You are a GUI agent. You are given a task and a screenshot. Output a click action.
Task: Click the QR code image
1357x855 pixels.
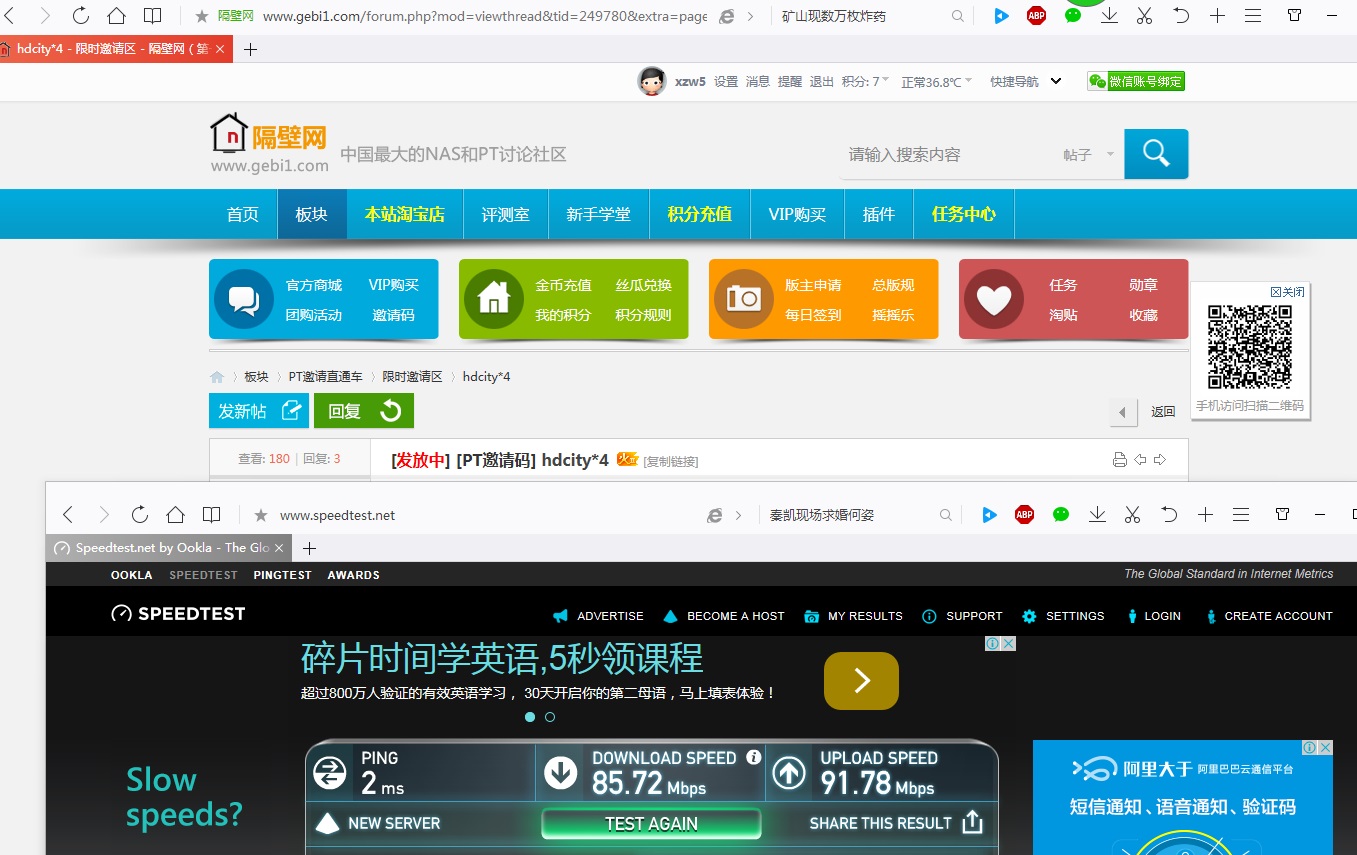click(1250, 347)
